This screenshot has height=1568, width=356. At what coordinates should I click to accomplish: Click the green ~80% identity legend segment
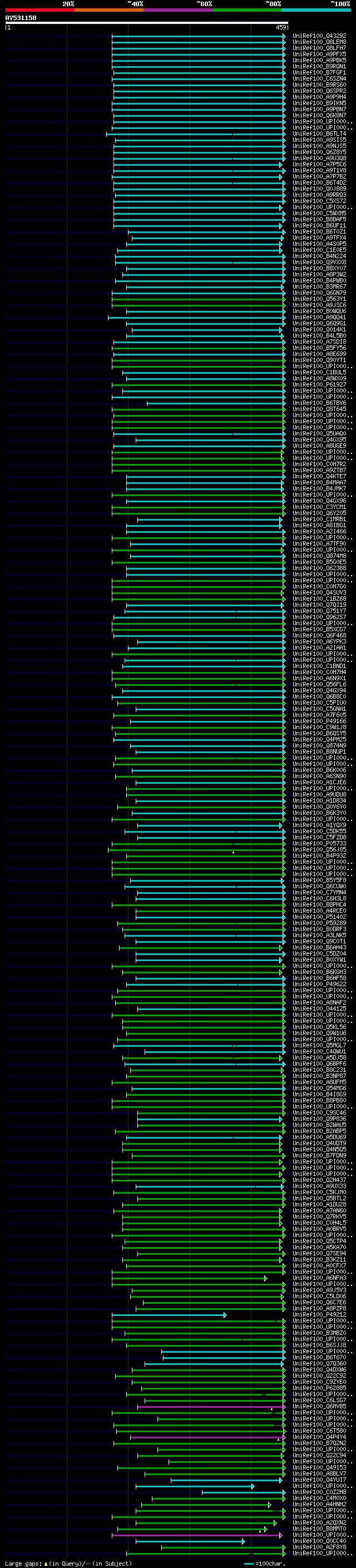247,10
